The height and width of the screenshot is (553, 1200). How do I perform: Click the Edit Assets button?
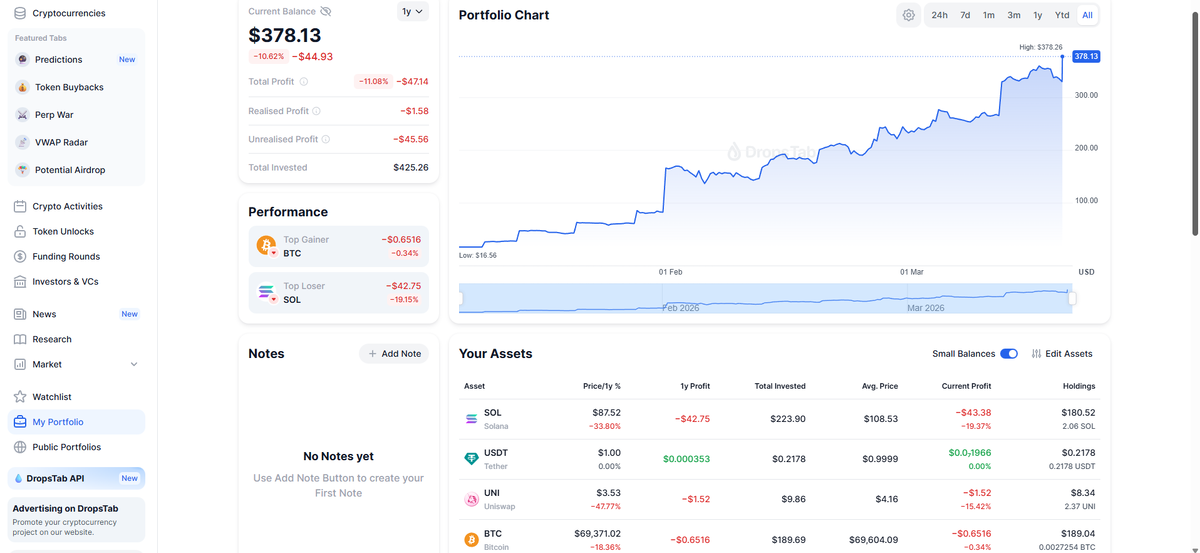pos(1062,354)
